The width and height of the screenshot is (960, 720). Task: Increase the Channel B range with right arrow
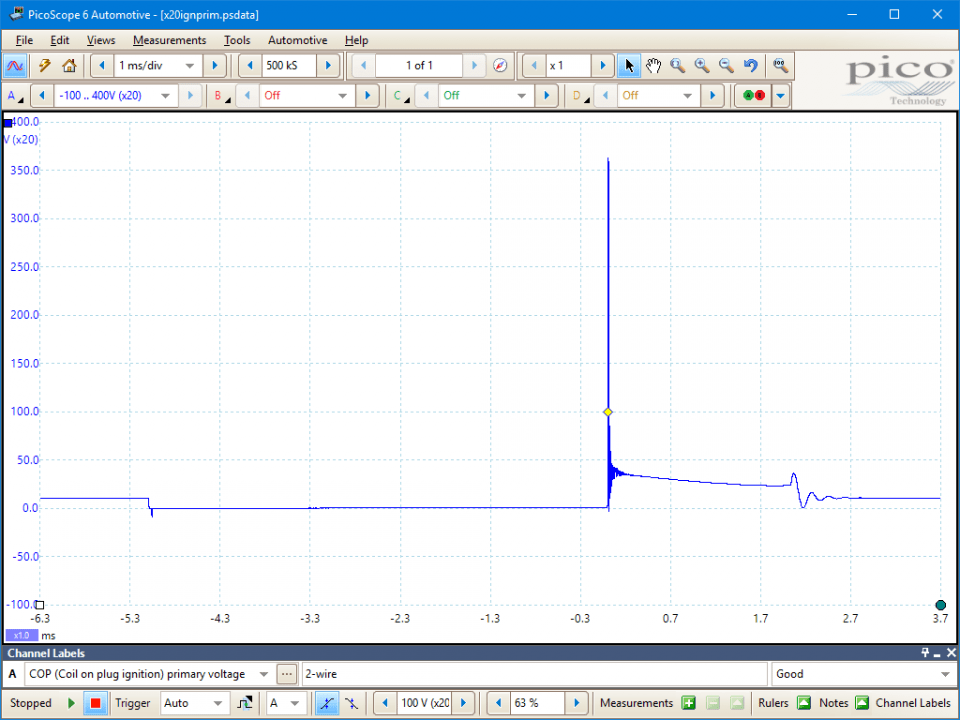click(x=367, y=96)
